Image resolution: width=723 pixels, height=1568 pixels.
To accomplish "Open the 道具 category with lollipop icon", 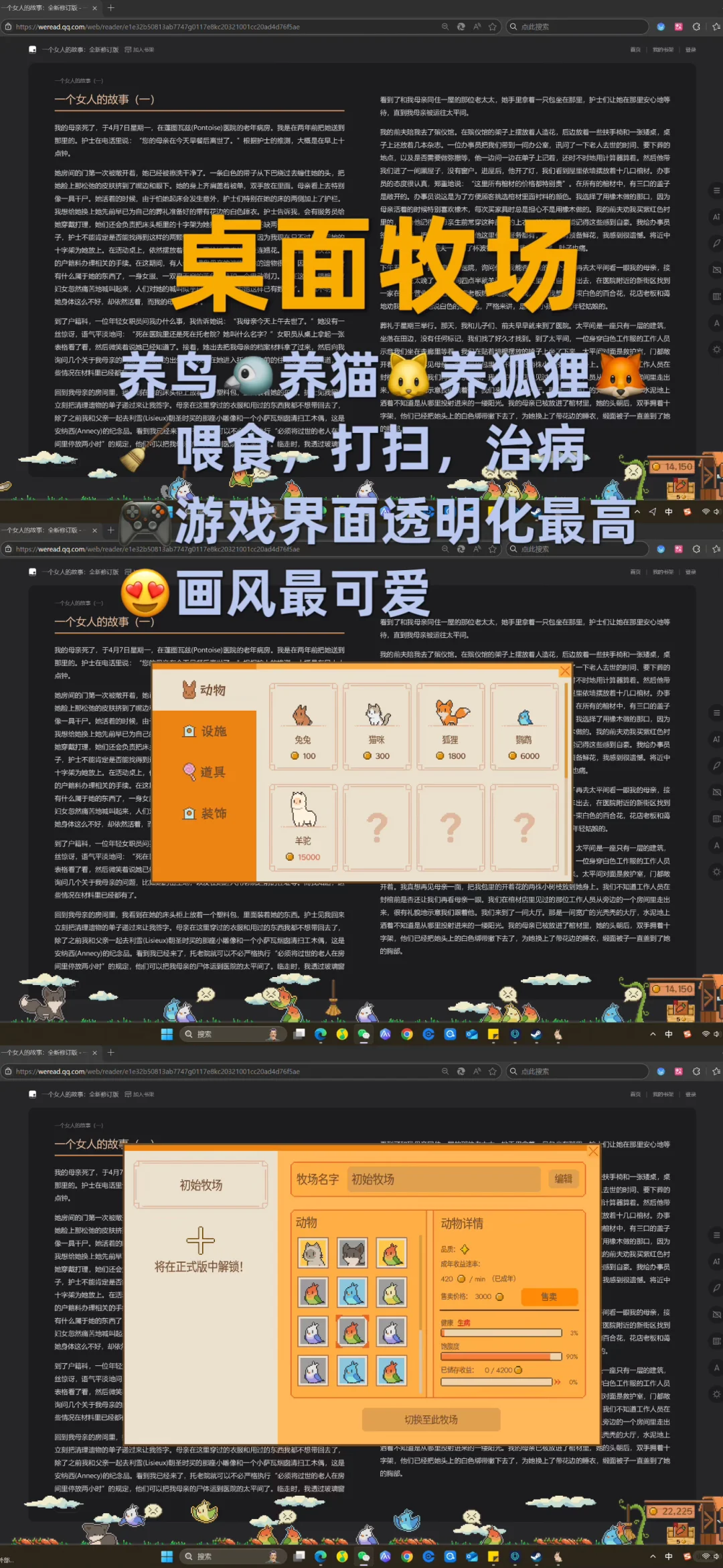I will (204, 772).
